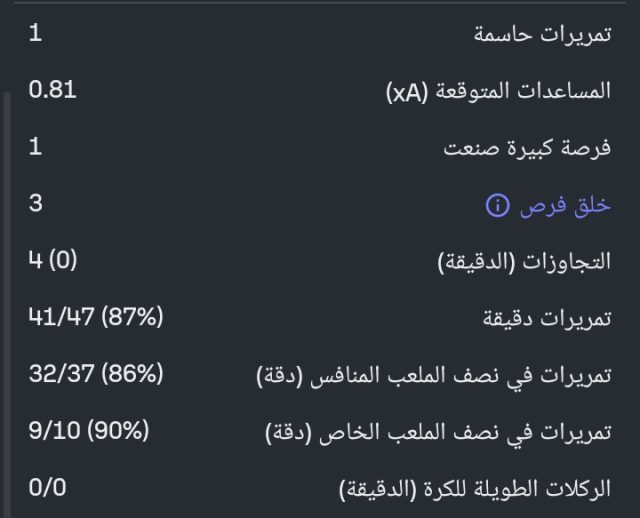Click the 32/37 (86%) value
This screenshot has width=640, height=518.
point(95,375)
